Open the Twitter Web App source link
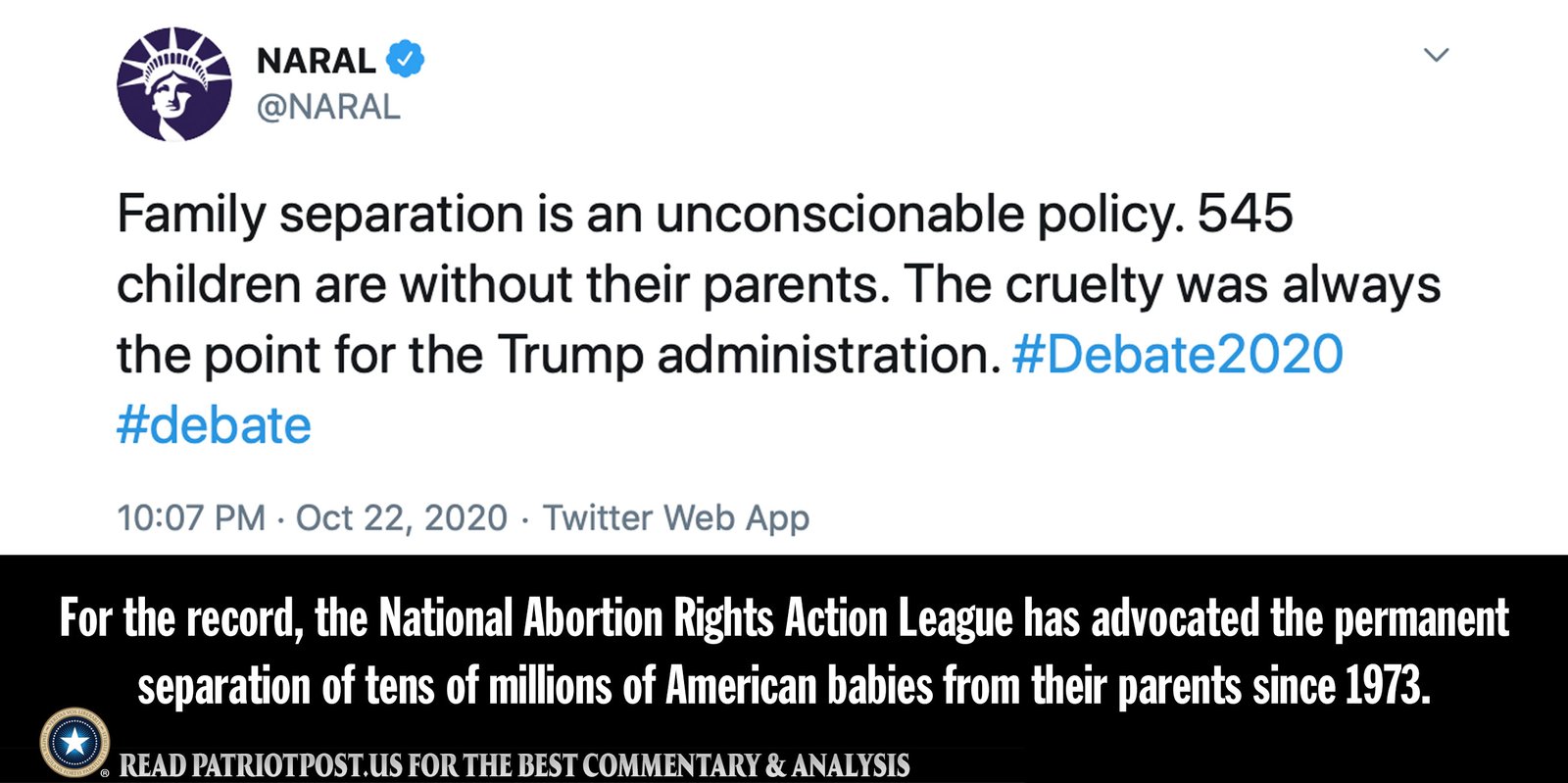This screenshot has height=783, width=1568. (x=676, y=517)
